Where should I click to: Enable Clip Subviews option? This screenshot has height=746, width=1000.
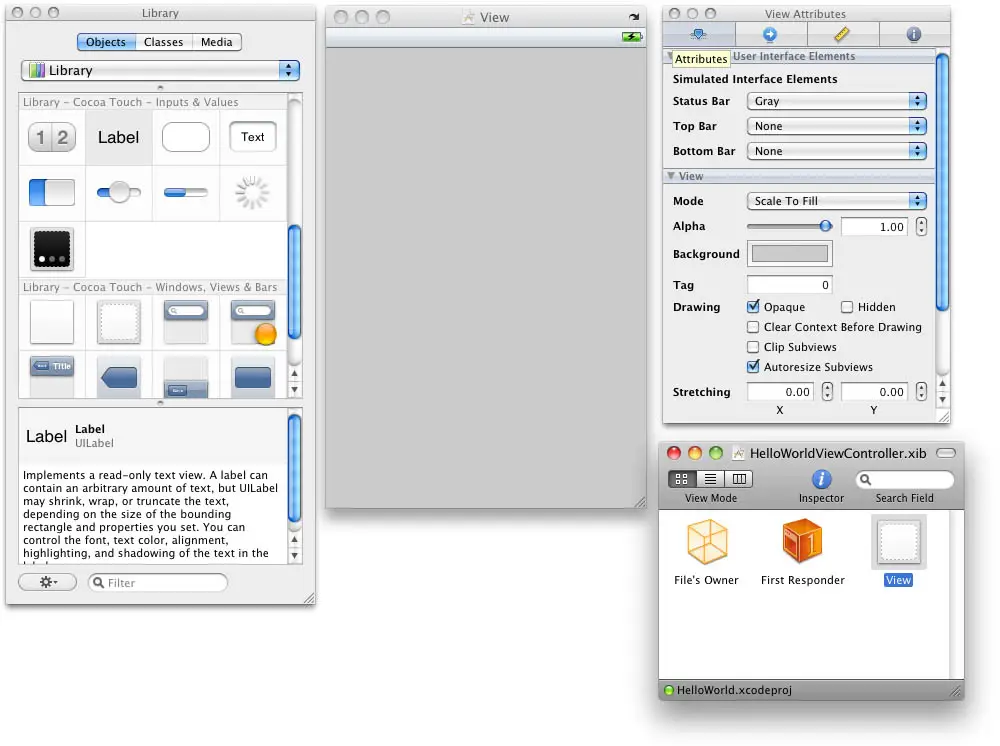click(754, 347)
